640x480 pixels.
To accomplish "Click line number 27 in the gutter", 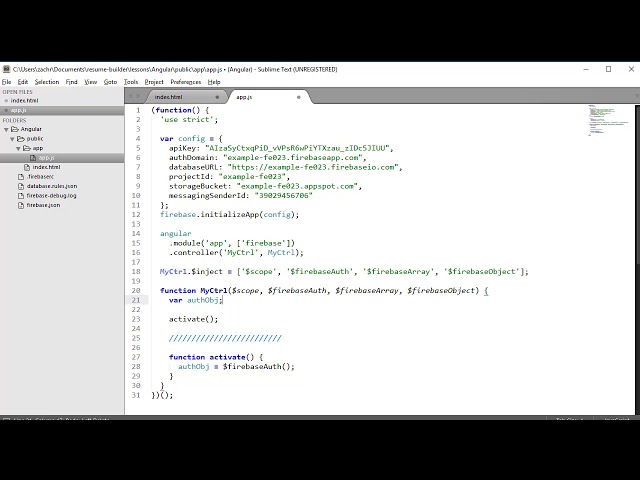I will (136, 357).
